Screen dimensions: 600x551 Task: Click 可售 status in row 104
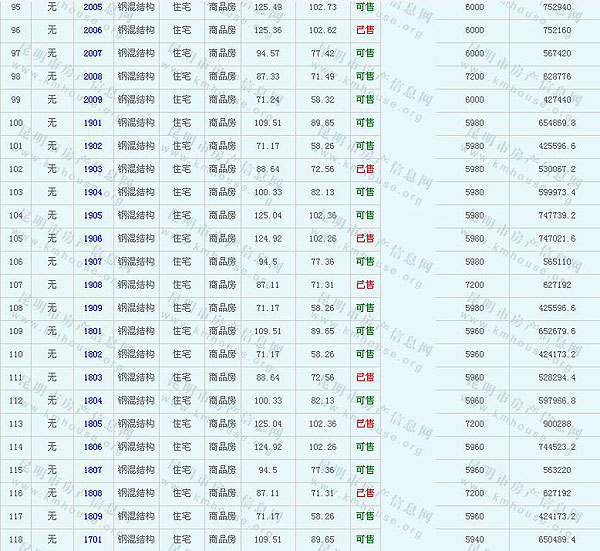pyautogui.click(x=365, y=215)
